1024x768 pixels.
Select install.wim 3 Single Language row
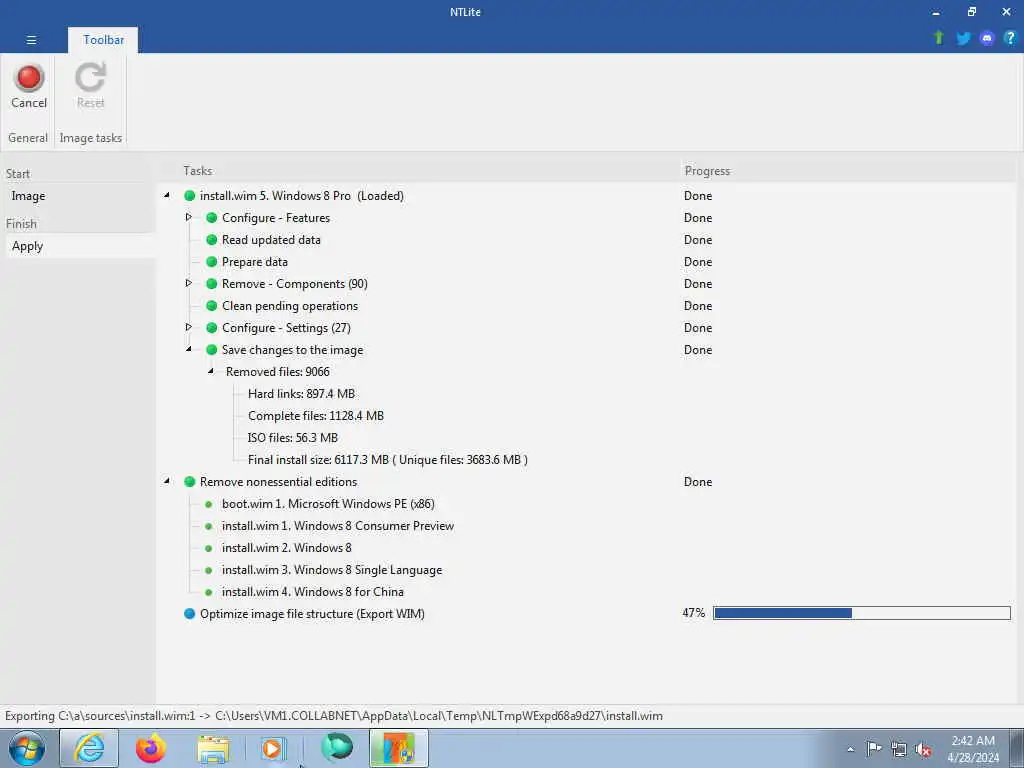(332, 569)
